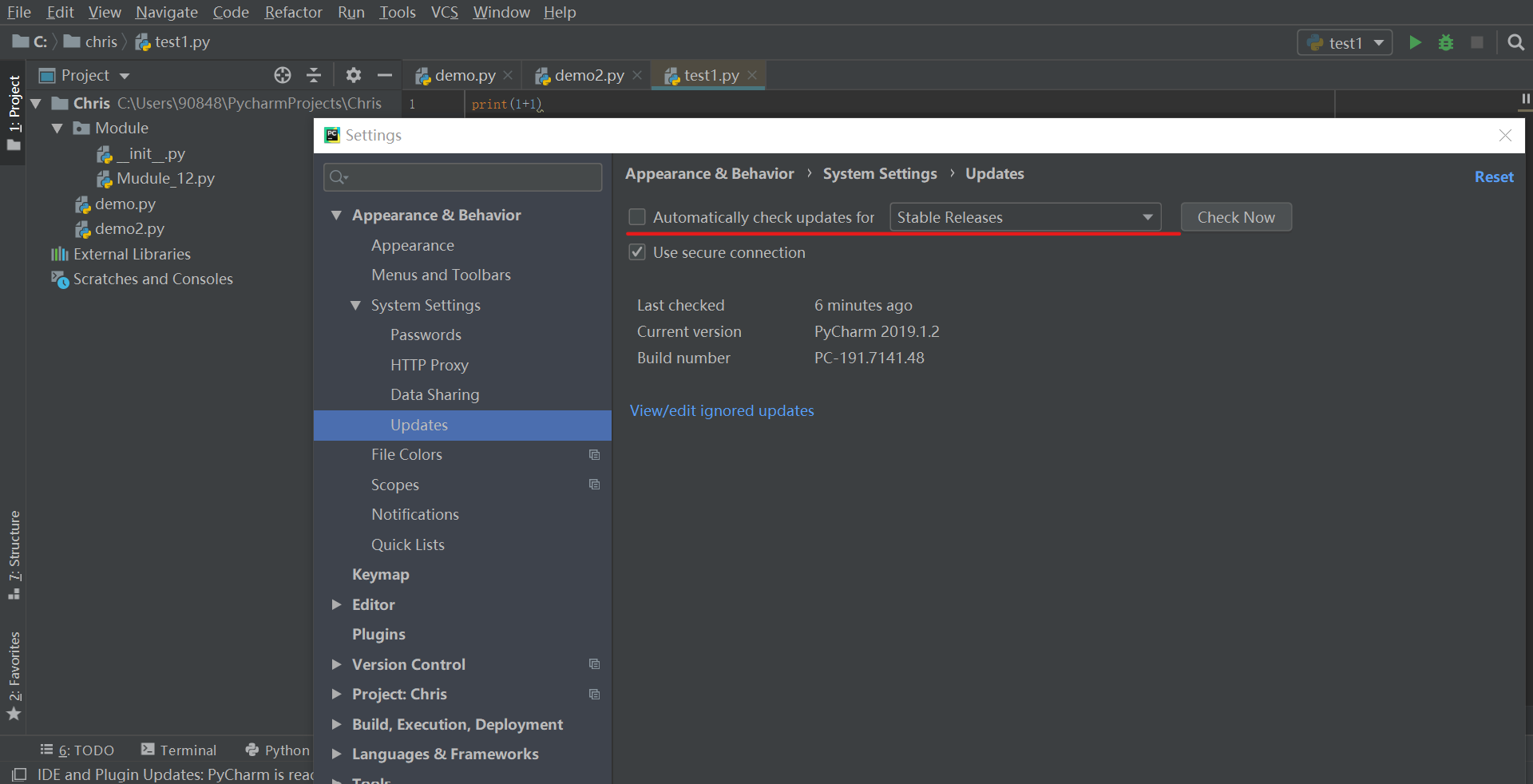Run the test1 configuration with green play icon
Viewport: 1533px width, 784px height.
click(1415, 42)
